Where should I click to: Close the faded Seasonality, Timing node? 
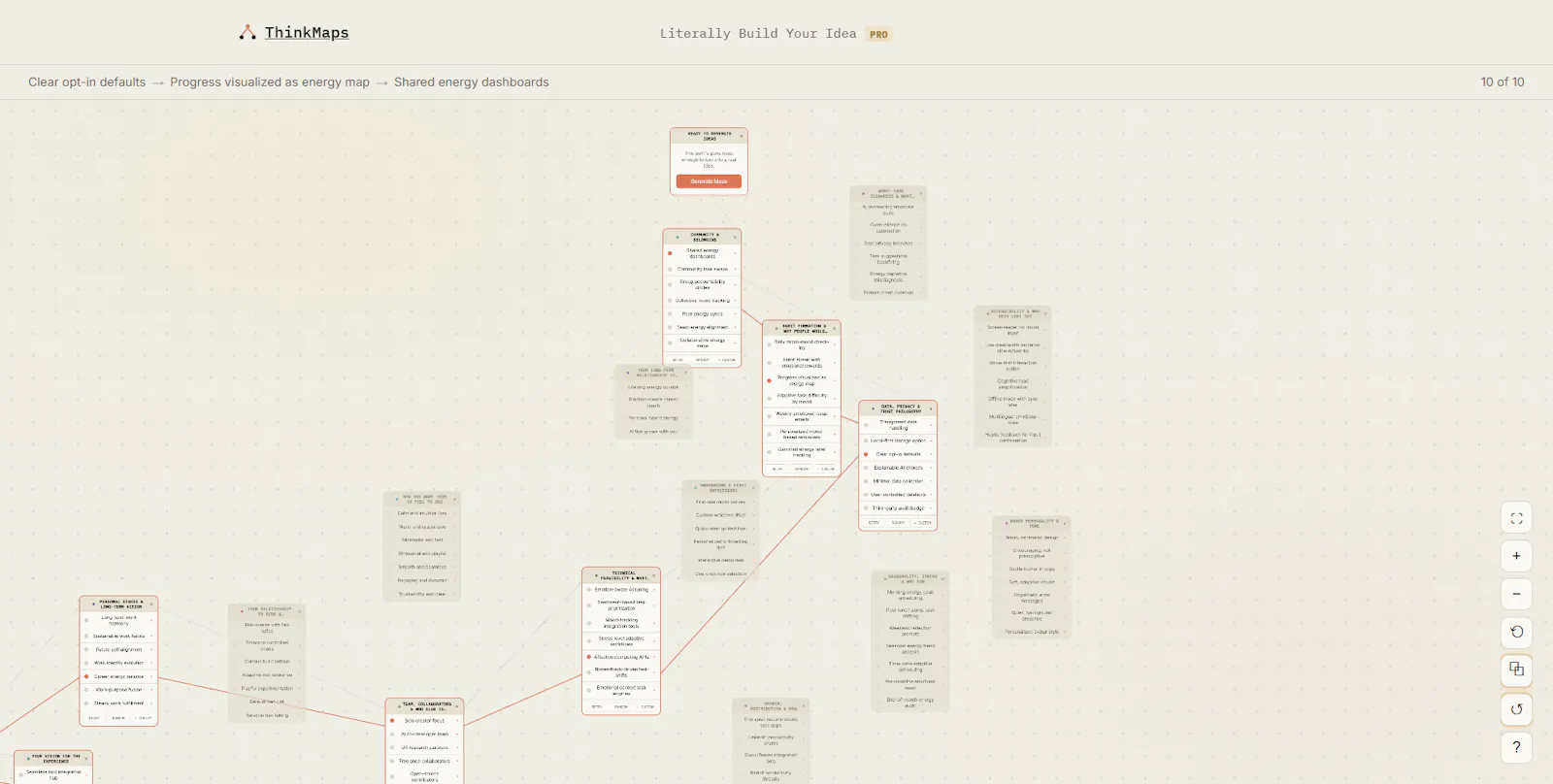point(943,579)
